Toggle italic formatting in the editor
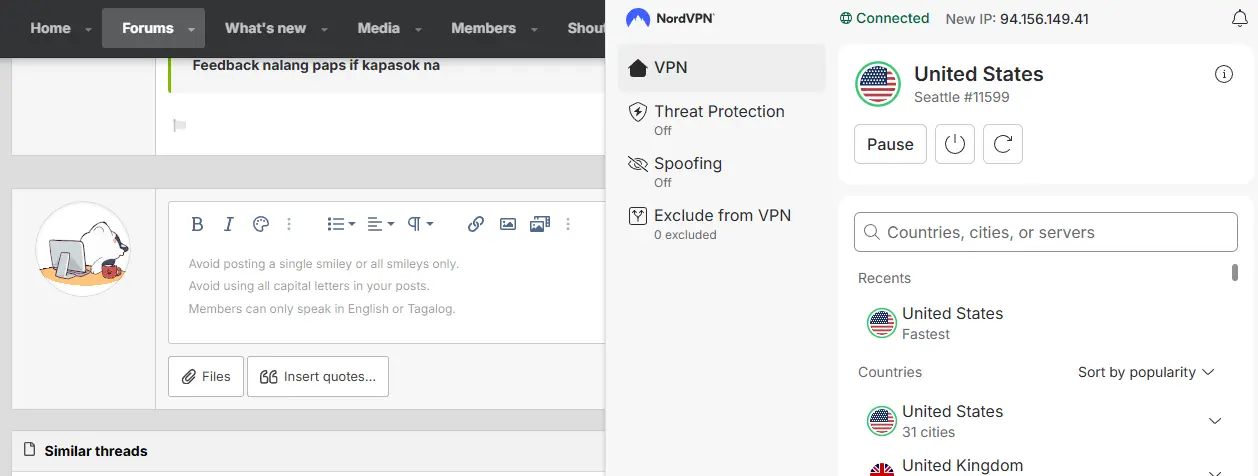Screen dimensions: 1258x476 click(228, 224)
